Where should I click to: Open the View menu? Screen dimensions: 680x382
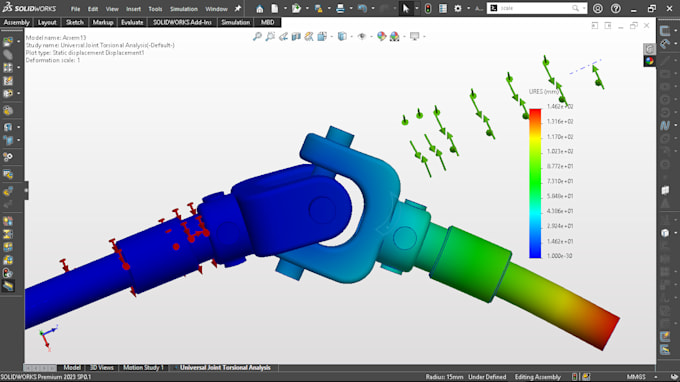112,9
